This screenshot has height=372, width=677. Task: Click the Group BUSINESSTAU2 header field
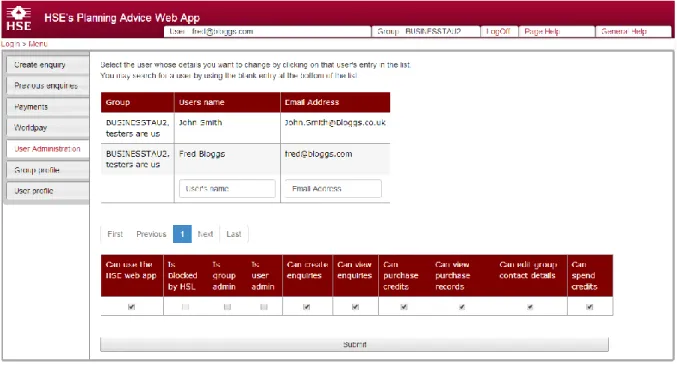(426, 32)
